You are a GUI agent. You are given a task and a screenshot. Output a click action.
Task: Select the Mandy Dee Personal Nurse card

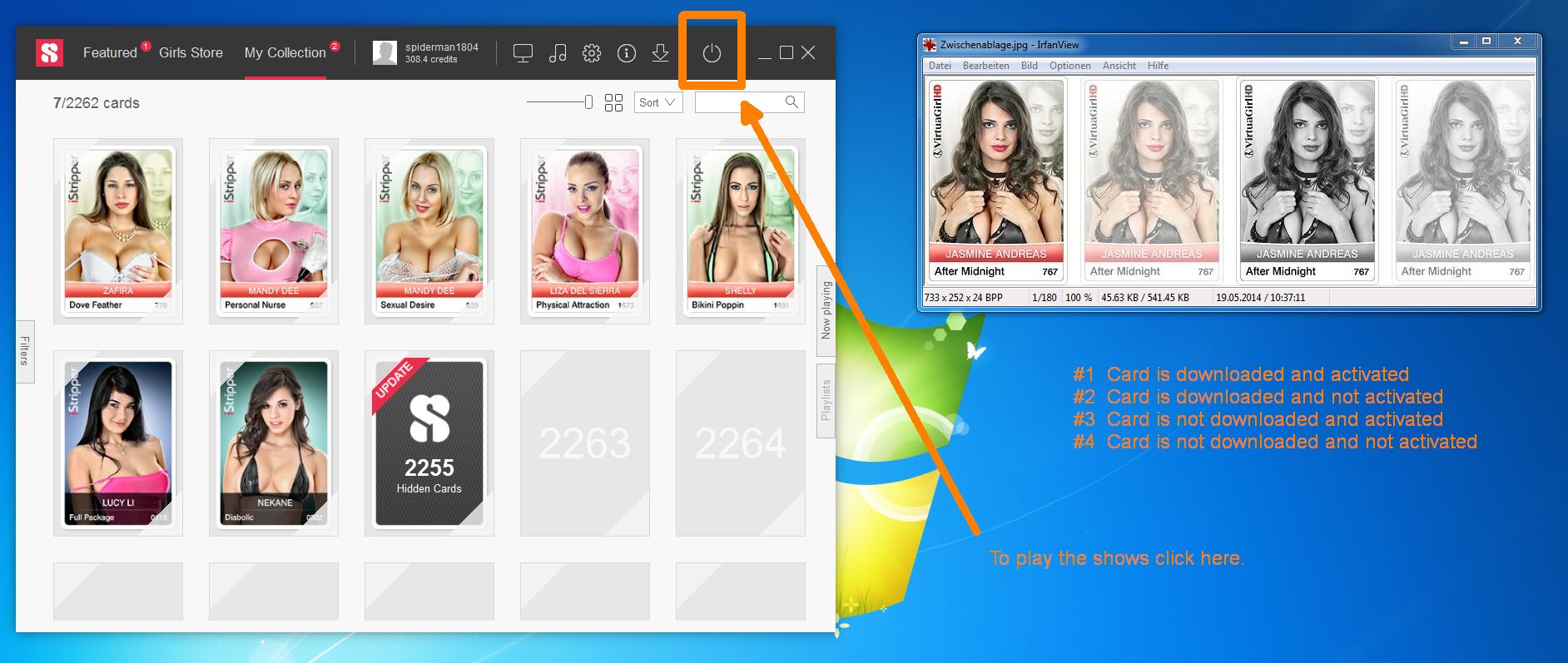coord(274,231)
